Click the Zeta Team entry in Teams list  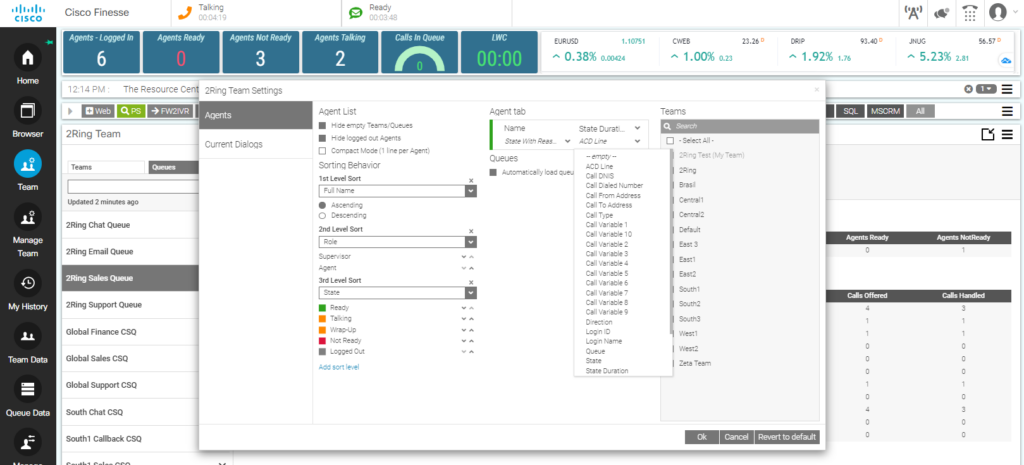(x=695, y=363)
